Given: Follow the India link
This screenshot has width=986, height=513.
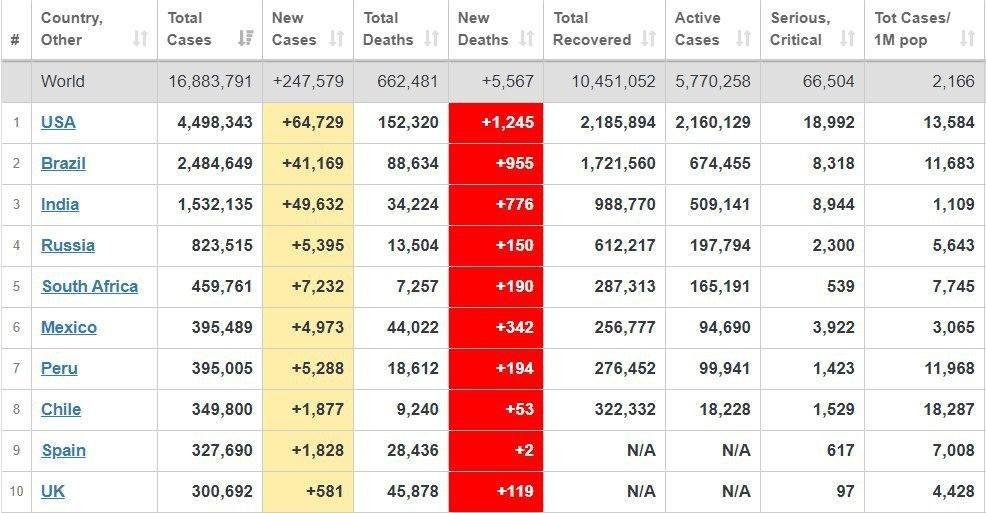Looking at the screenshot, I should [x=60, y=205].
